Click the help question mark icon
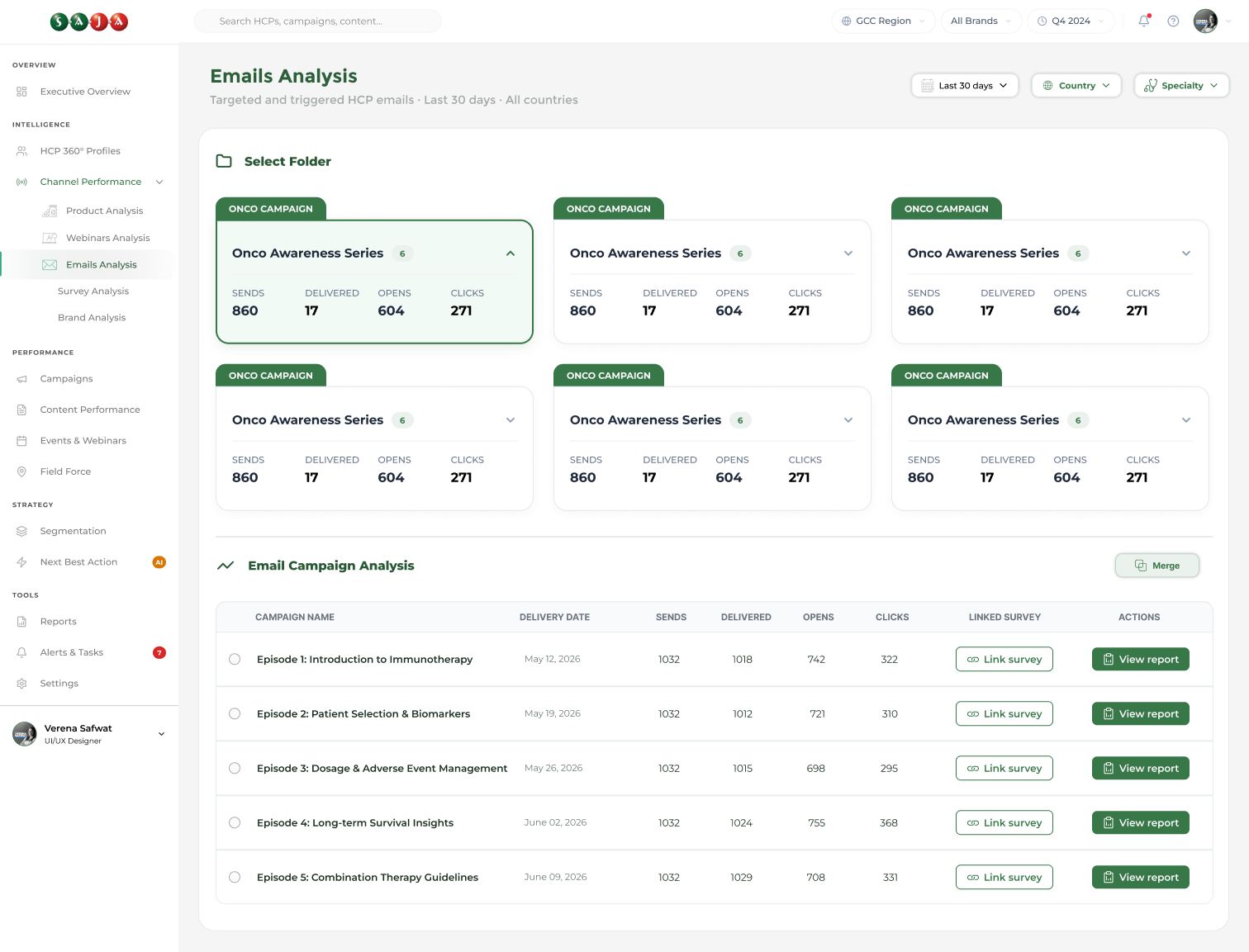 coord(1173,21)
